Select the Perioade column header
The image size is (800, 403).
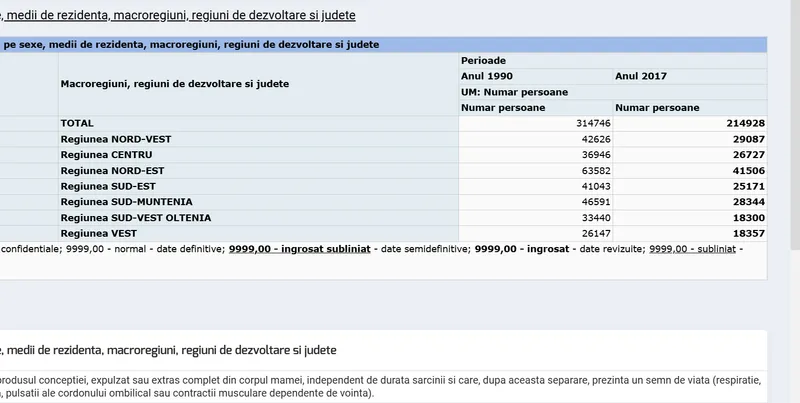483,60
